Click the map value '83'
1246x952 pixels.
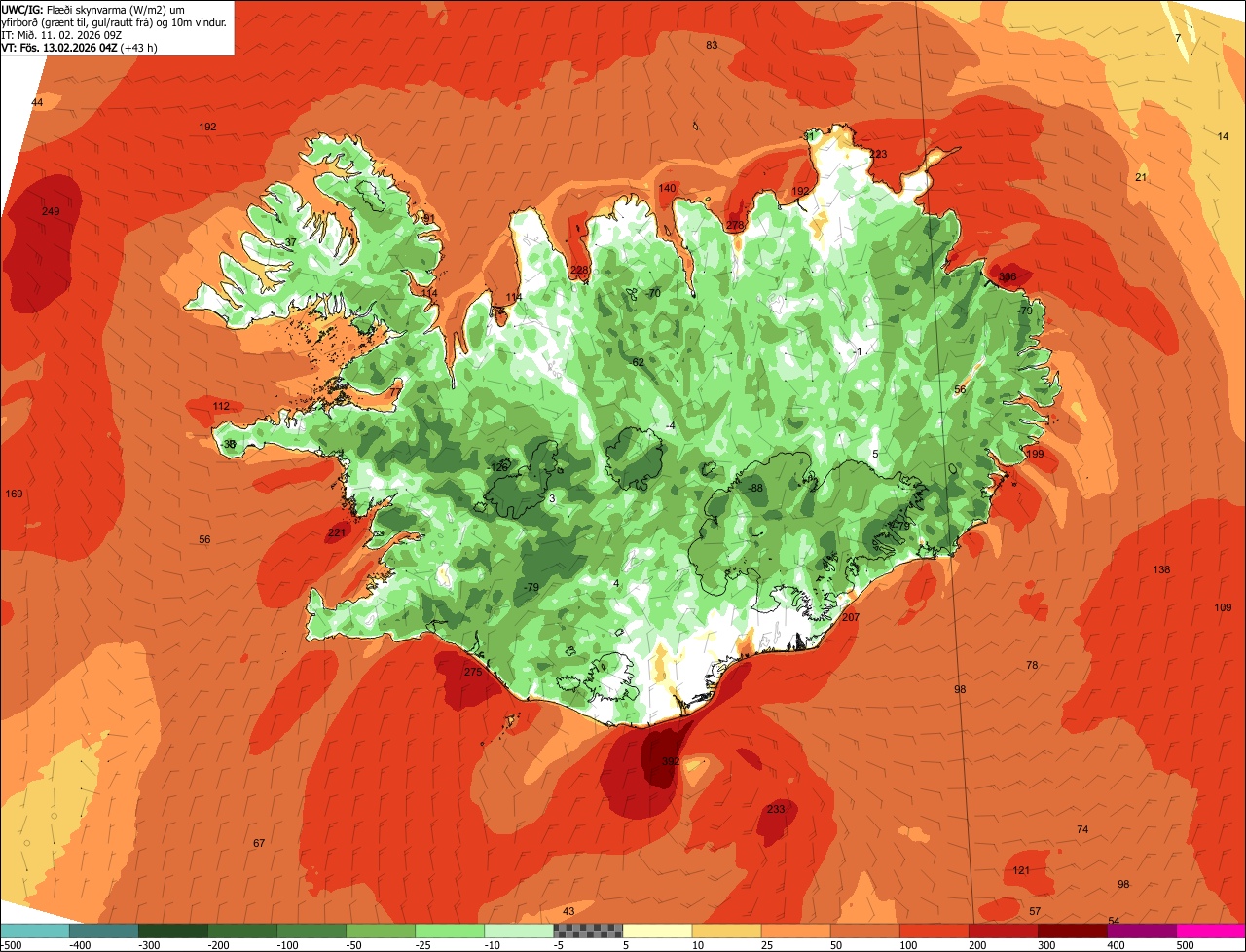click(712, 45)
